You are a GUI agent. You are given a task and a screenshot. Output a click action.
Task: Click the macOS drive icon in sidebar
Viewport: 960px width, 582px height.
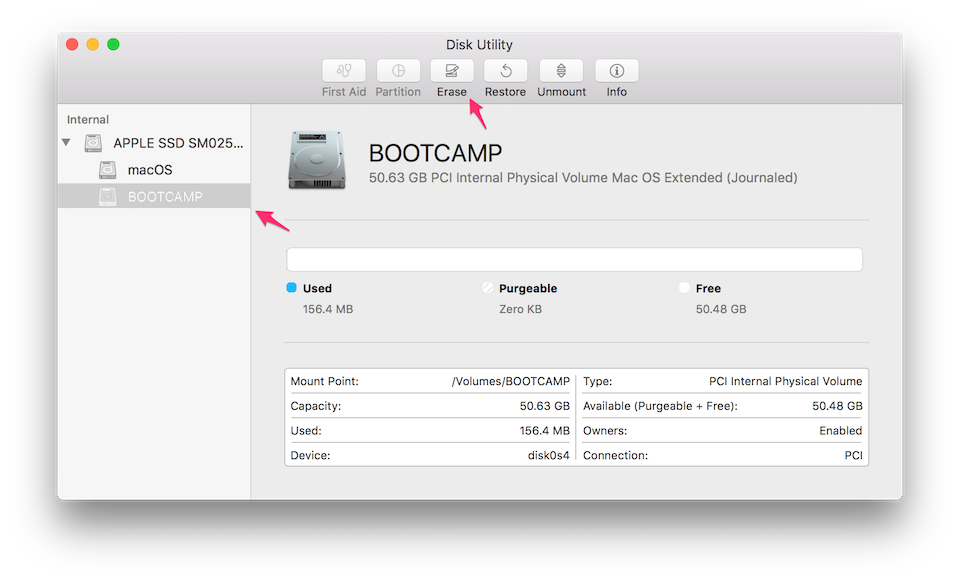(x=107, y=169)
